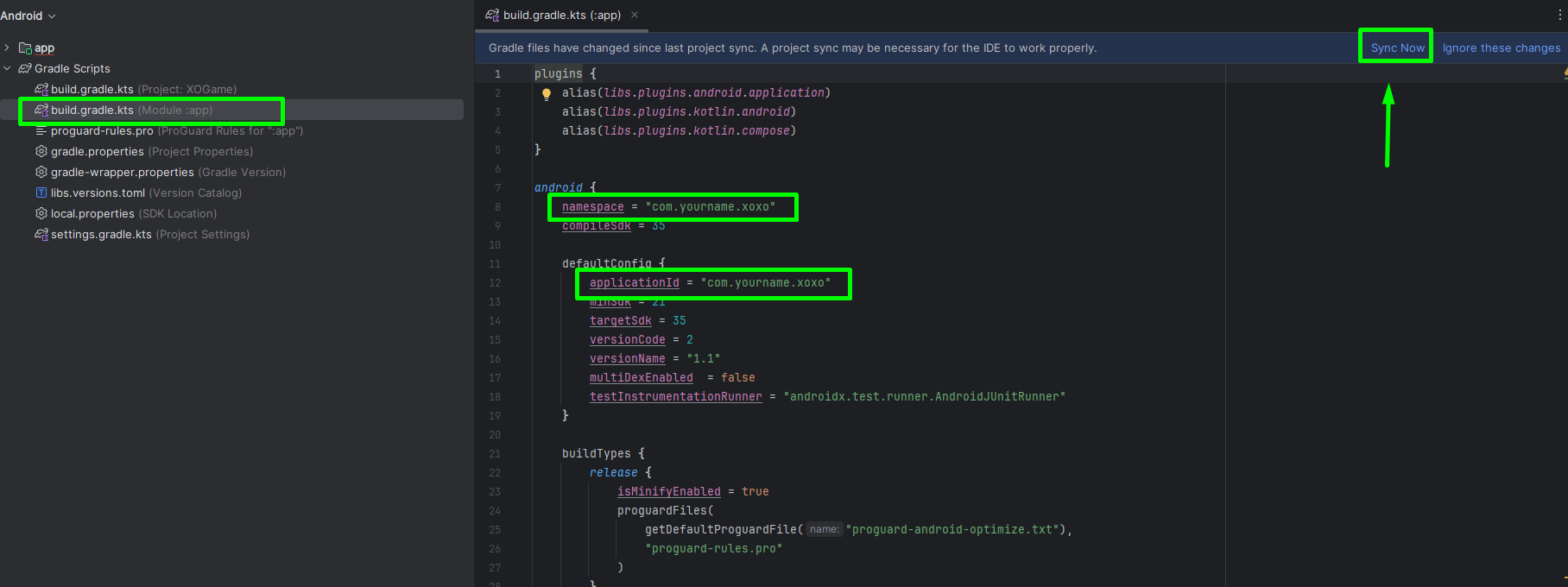The height and width of the screenshot is (587, 1568).
Task: Click Sync Now in the notification bar
Action: [1397, 47]
